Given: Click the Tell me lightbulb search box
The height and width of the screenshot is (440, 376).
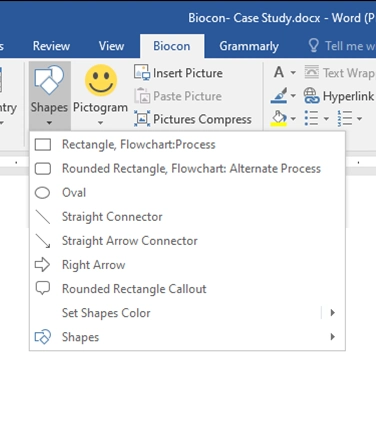Looking at the screenshot, I should [x=341, y=46].
